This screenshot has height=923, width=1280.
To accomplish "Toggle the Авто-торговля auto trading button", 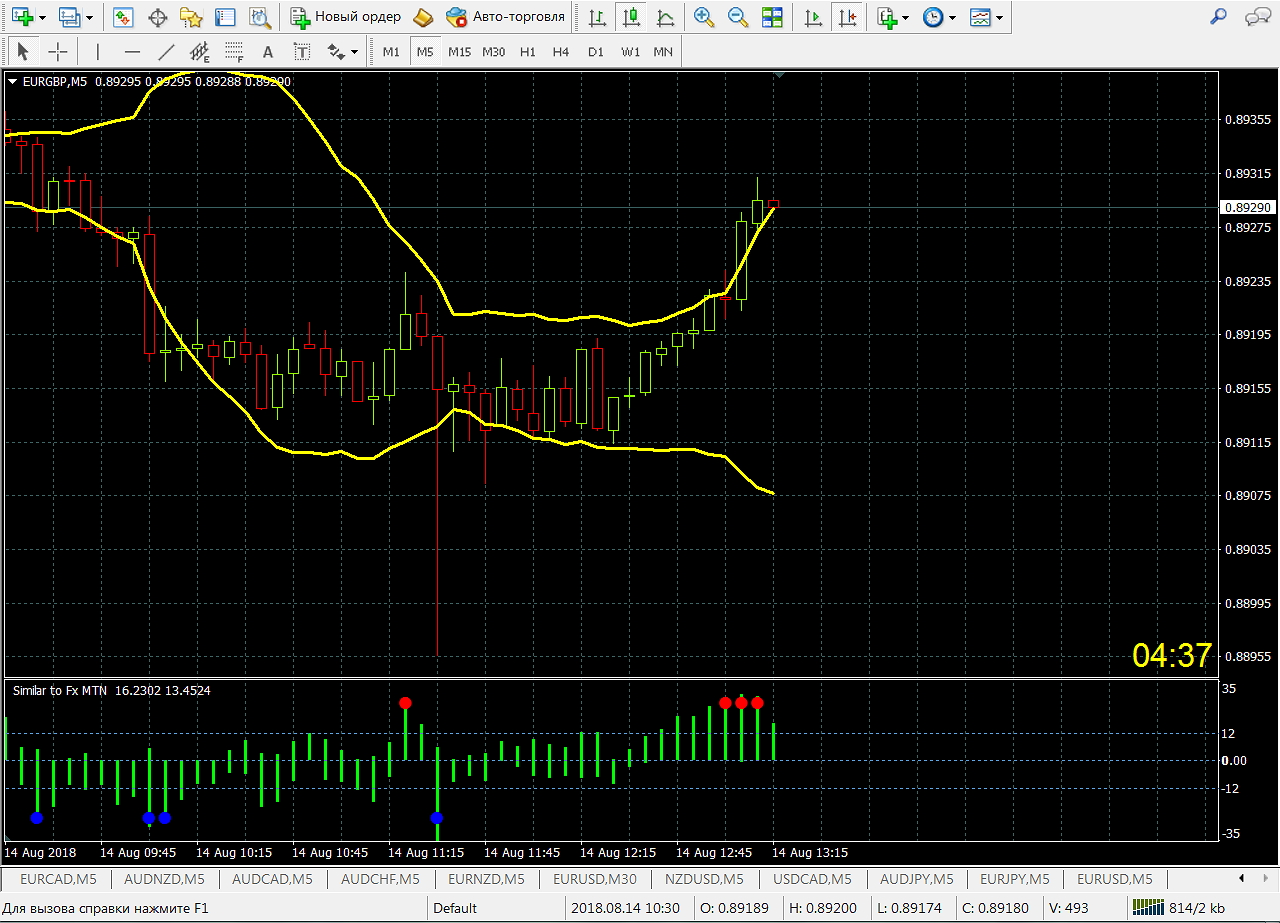I will [506, 17].
